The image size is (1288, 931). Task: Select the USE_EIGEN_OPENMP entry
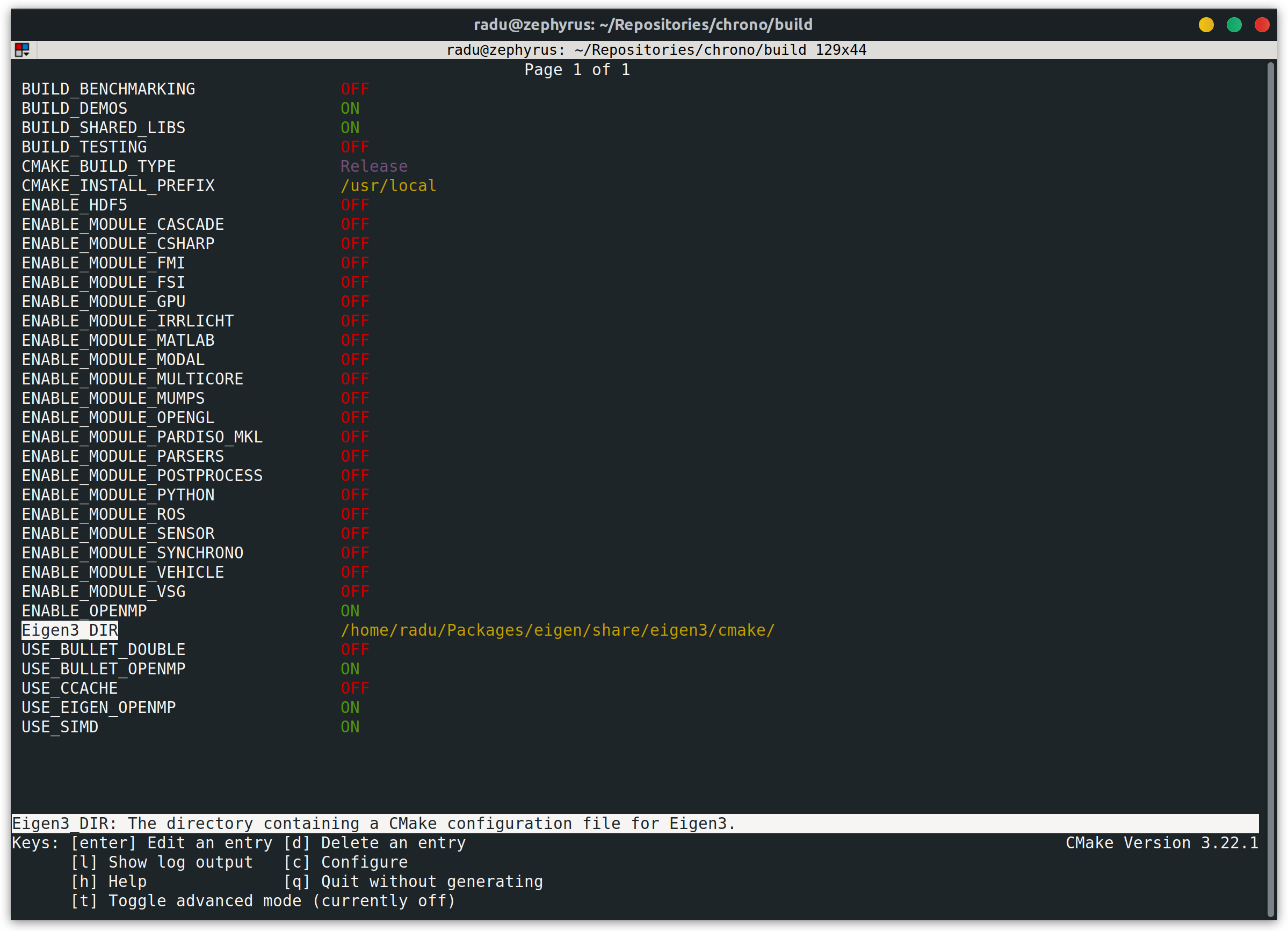(99, 707)
